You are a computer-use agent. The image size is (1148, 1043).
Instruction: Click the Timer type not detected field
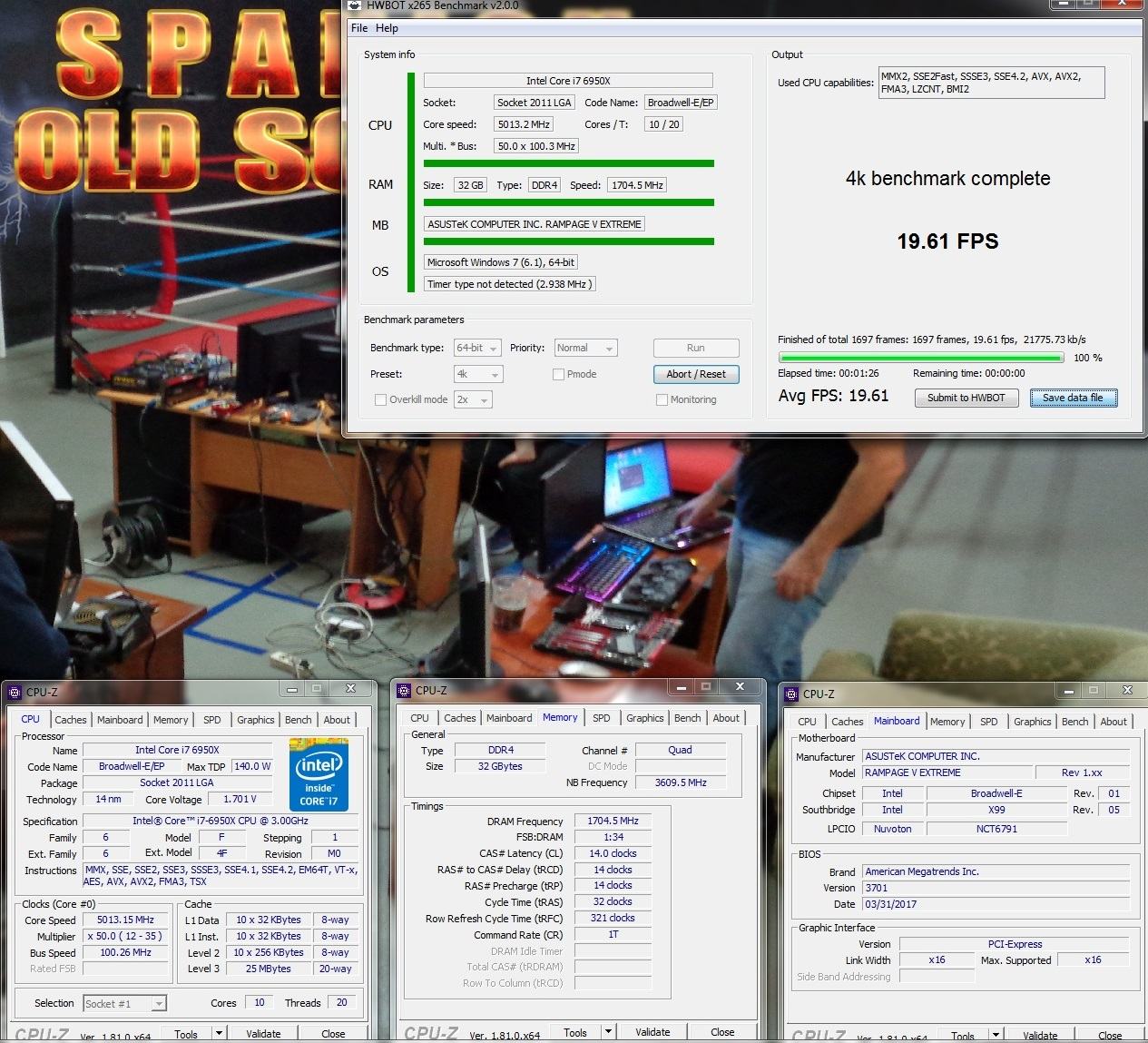point(510,284)
